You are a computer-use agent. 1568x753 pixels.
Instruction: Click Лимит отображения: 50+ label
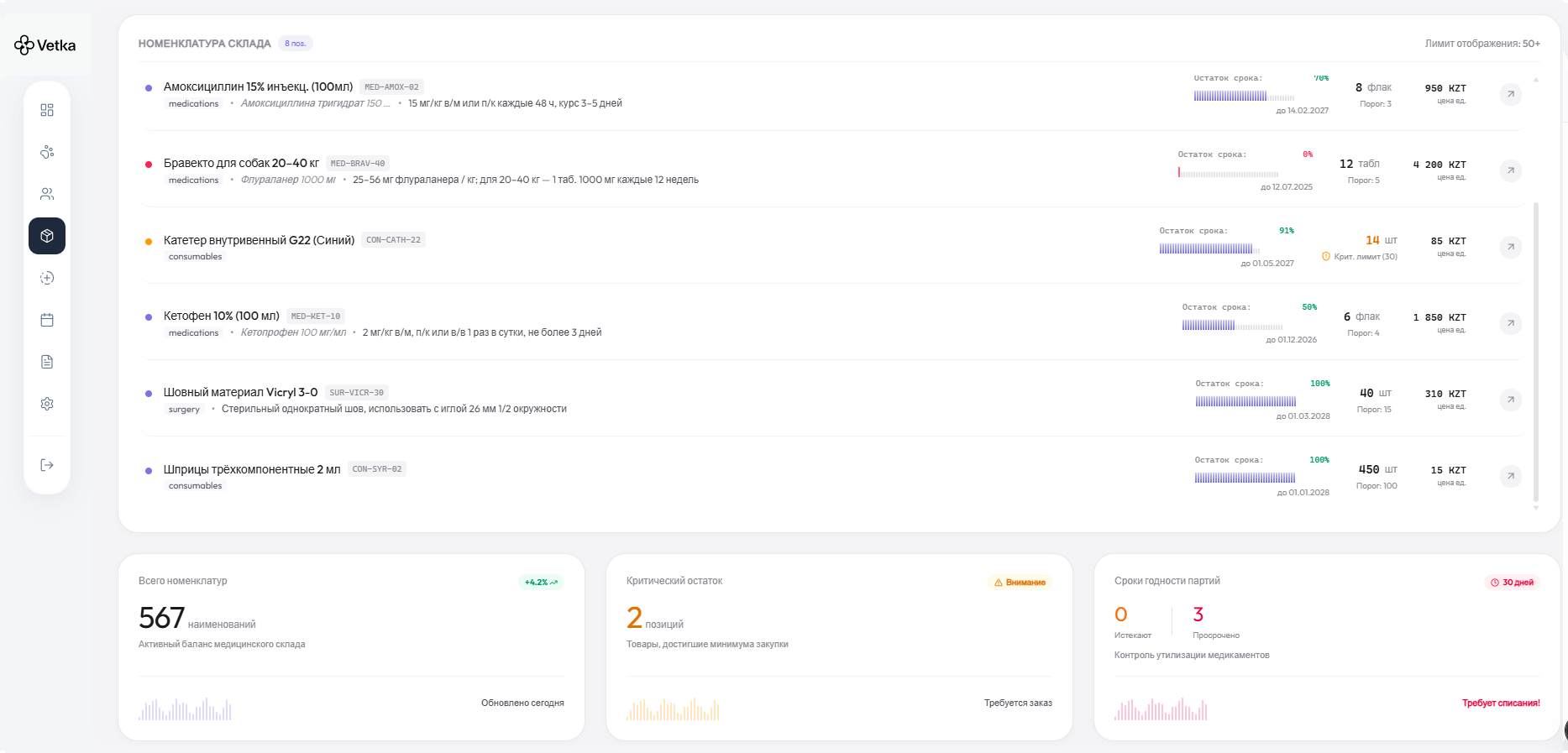click(x=1482, y=44)
